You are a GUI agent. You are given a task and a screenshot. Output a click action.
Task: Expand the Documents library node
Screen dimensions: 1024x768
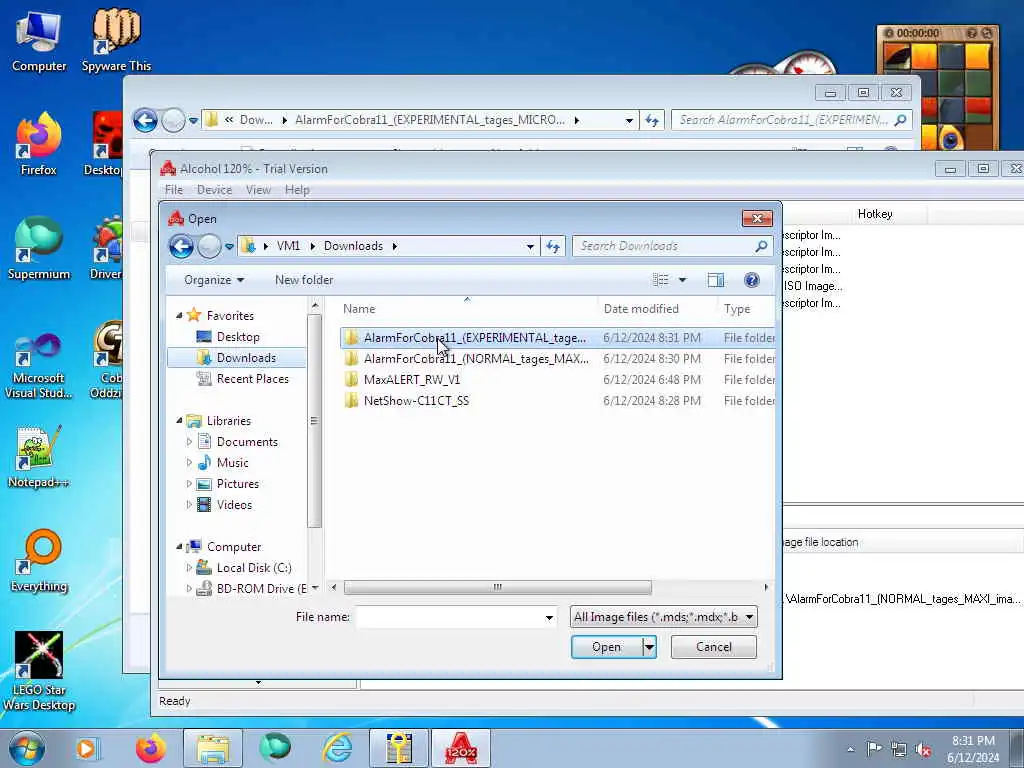pos(189,442)
